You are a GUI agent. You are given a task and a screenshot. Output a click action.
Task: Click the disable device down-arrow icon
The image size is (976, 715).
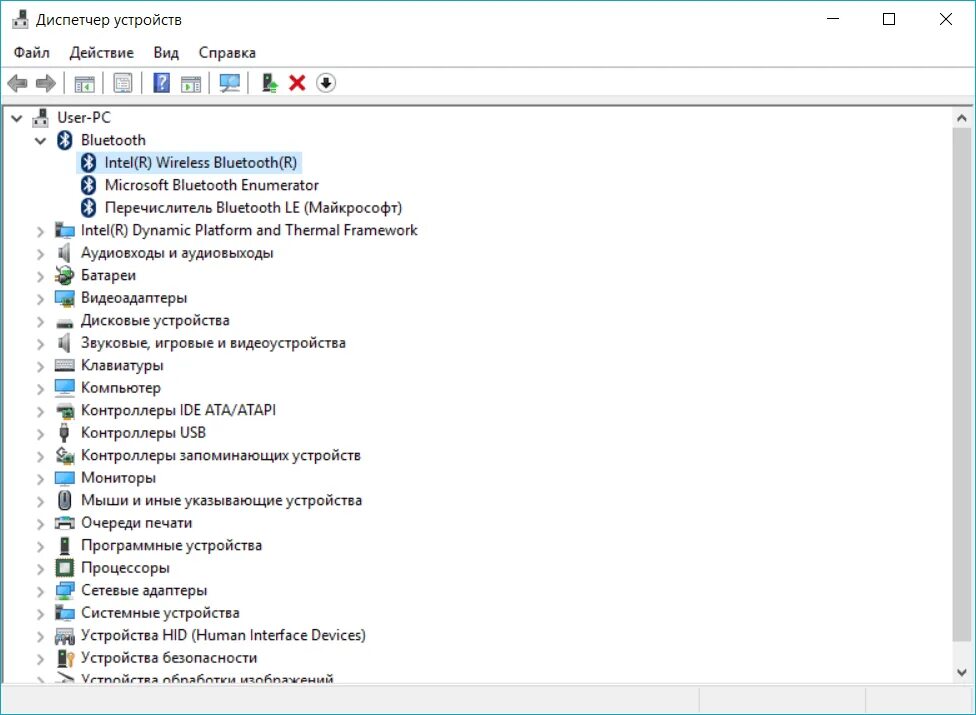point(326,83)
